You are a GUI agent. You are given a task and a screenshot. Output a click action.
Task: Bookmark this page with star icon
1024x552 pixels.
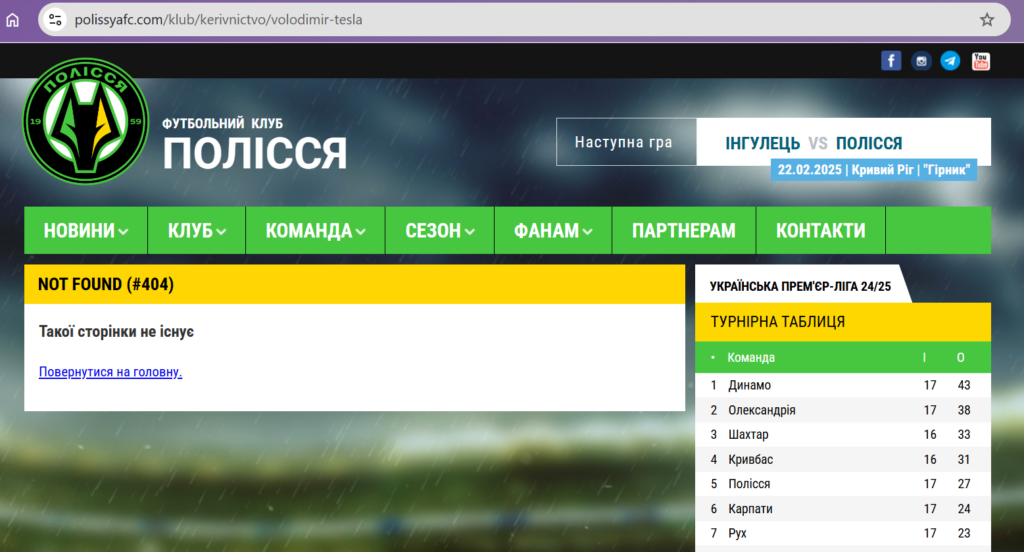[x=987, y=19]
